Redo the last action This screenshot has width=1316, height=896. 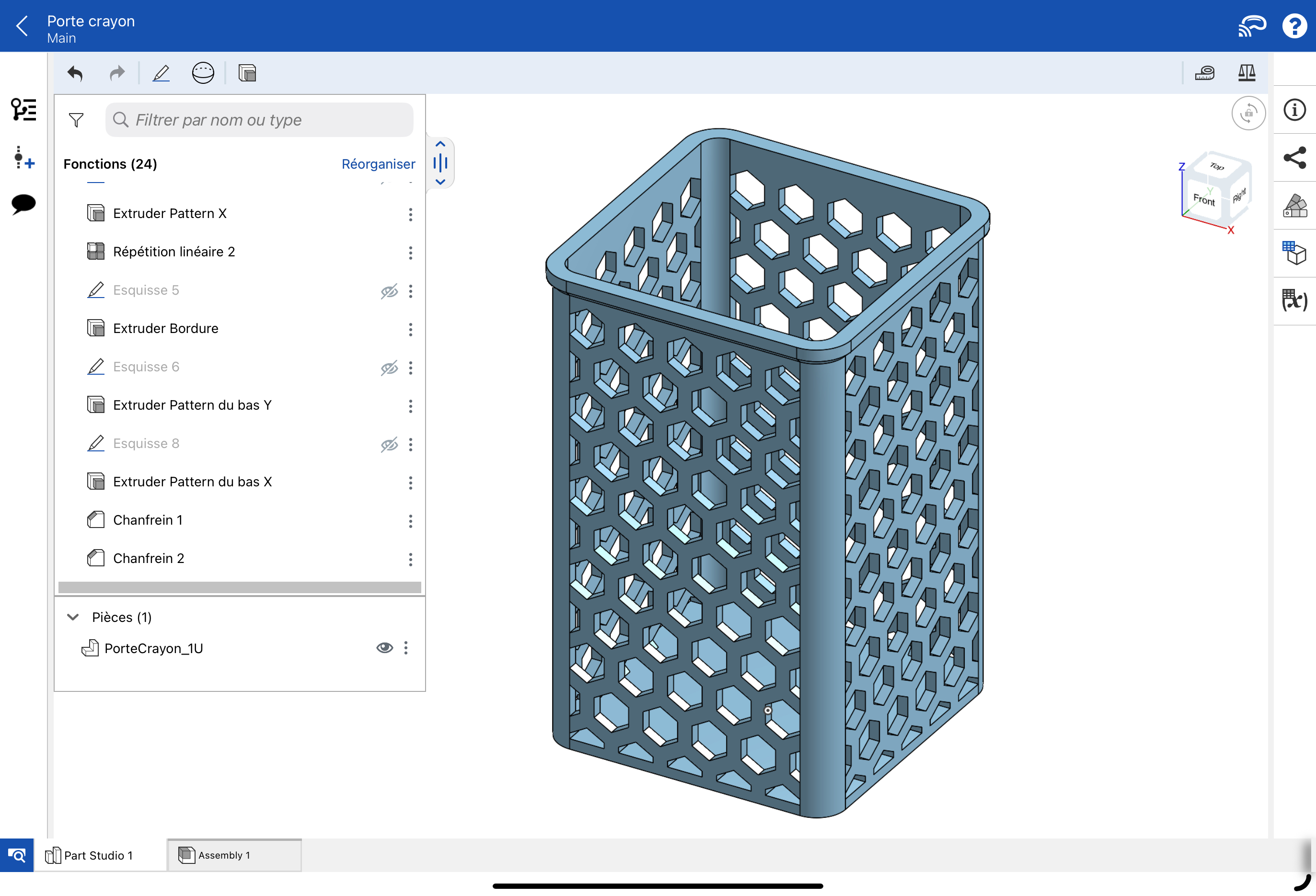click(117, 74)
